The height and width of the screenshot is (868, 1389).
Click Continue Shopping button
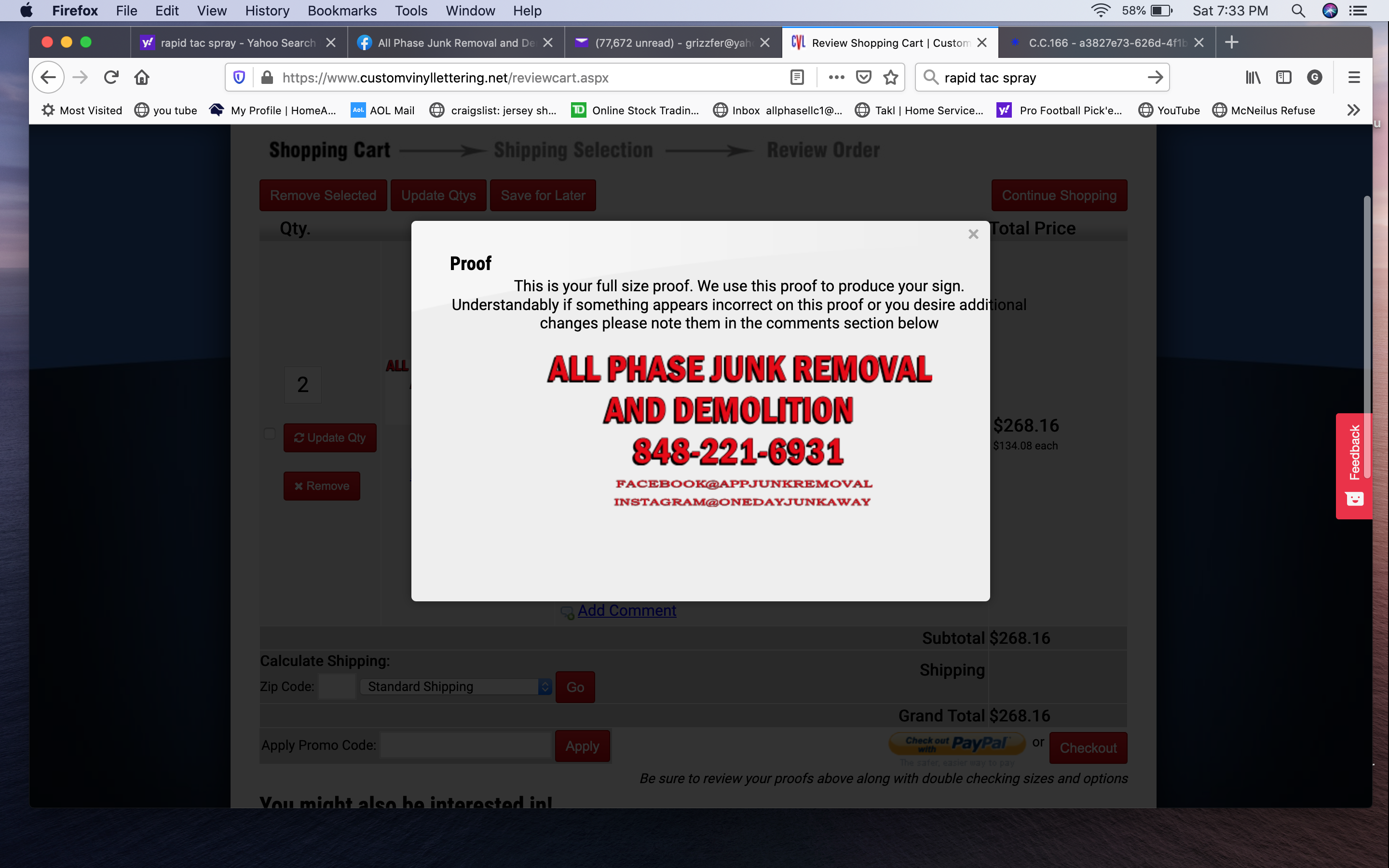1059,195
